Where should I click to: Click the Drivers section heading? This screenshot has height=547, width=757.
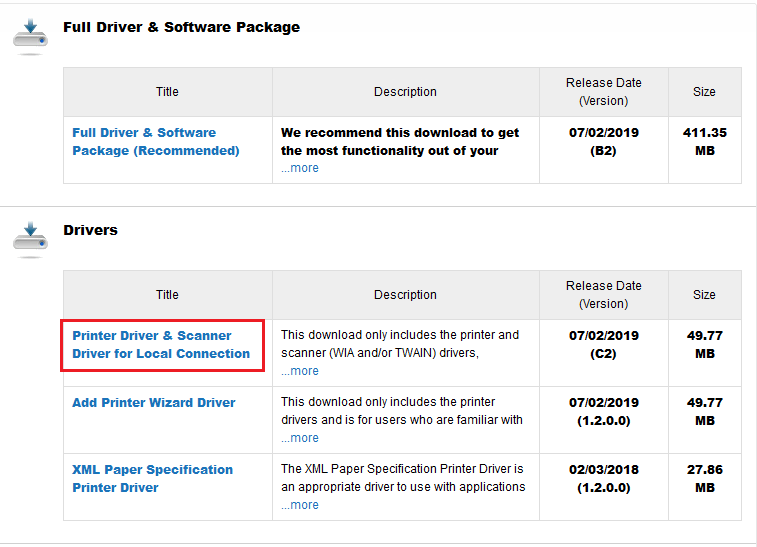pyautogui.click(x=90, y=230)
